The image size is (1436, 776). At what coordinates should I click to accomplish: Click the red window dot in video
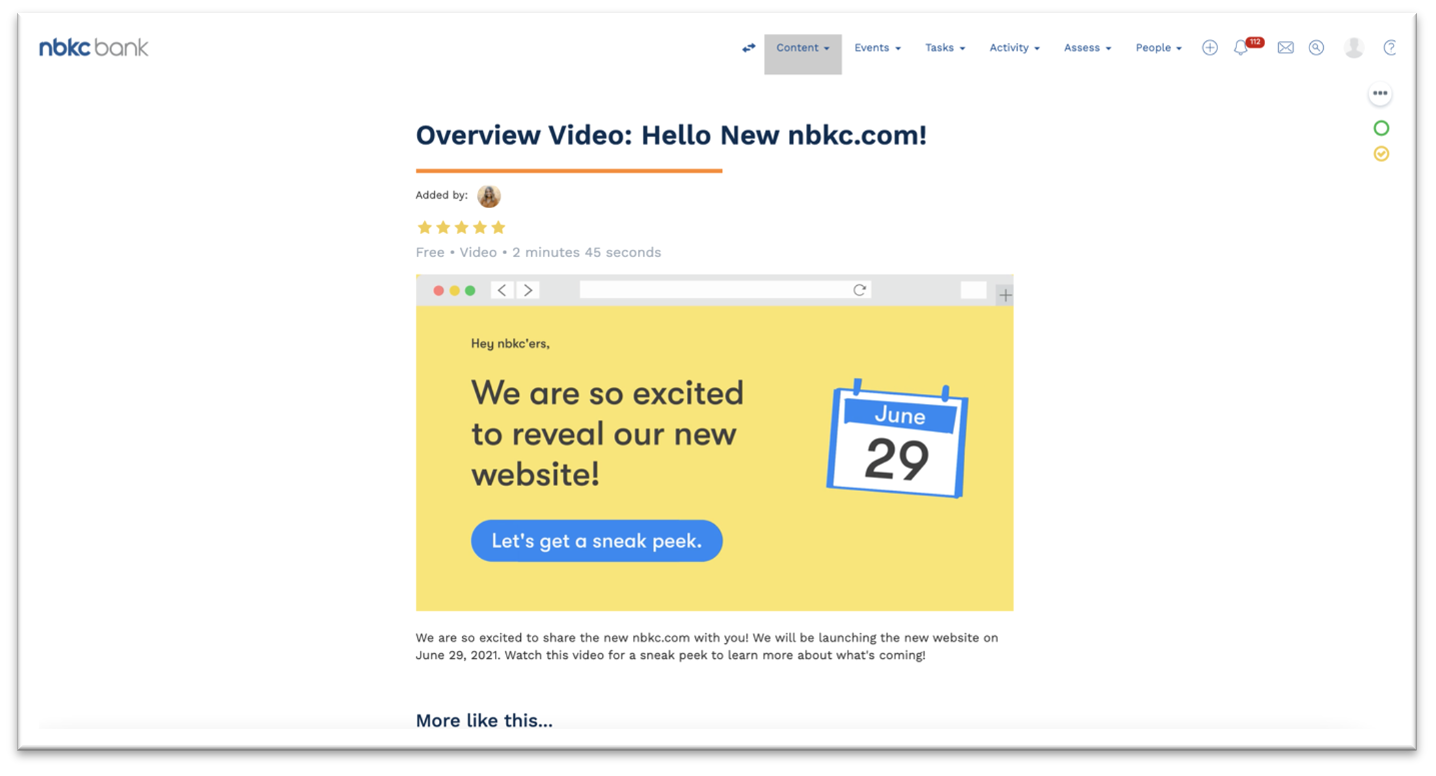click(438, 291)
